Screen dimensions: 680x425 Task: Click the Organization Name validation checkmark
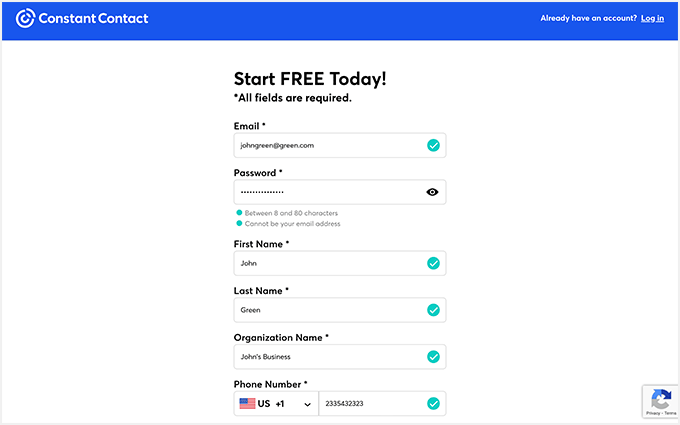[x=433, y=356]
